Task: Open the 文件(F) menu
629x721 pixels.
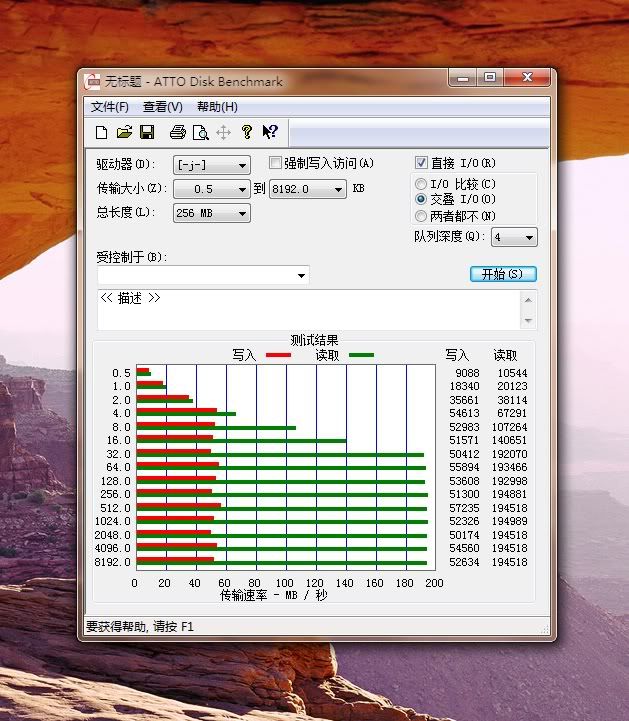Action: point(110,107)
